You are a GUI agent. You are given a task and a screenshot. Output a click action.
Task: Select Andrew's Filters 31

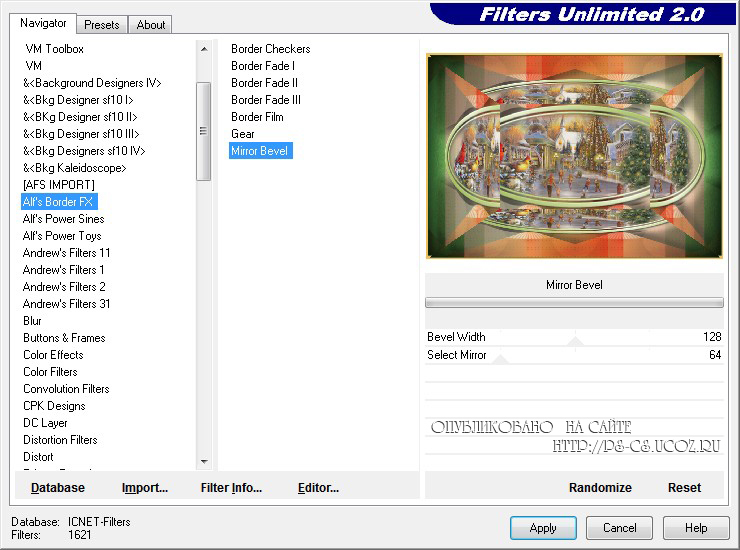pos(67,304)
